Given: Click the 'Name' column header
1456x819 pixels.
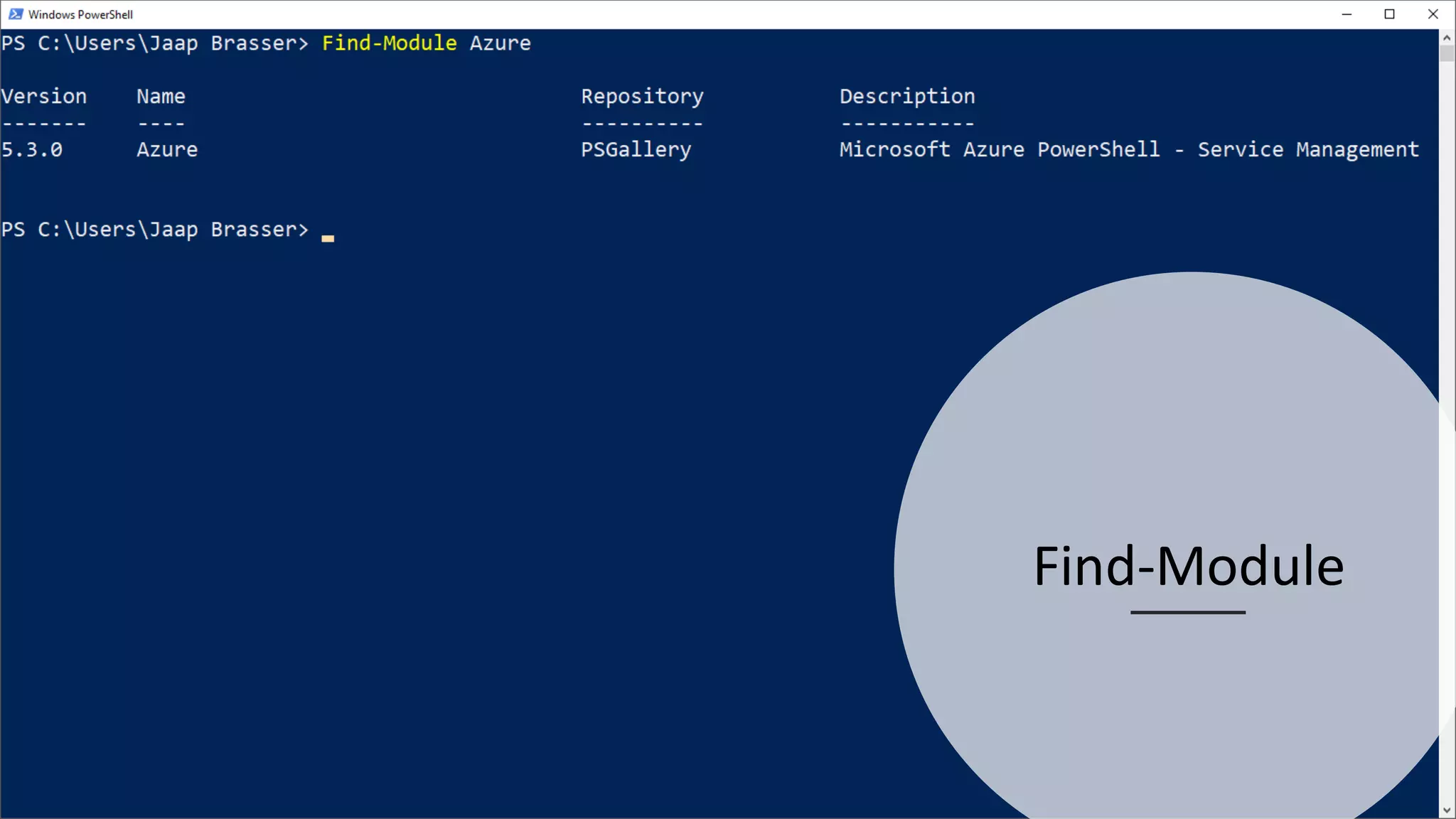Looking at the screenshot, I should 161,97.
